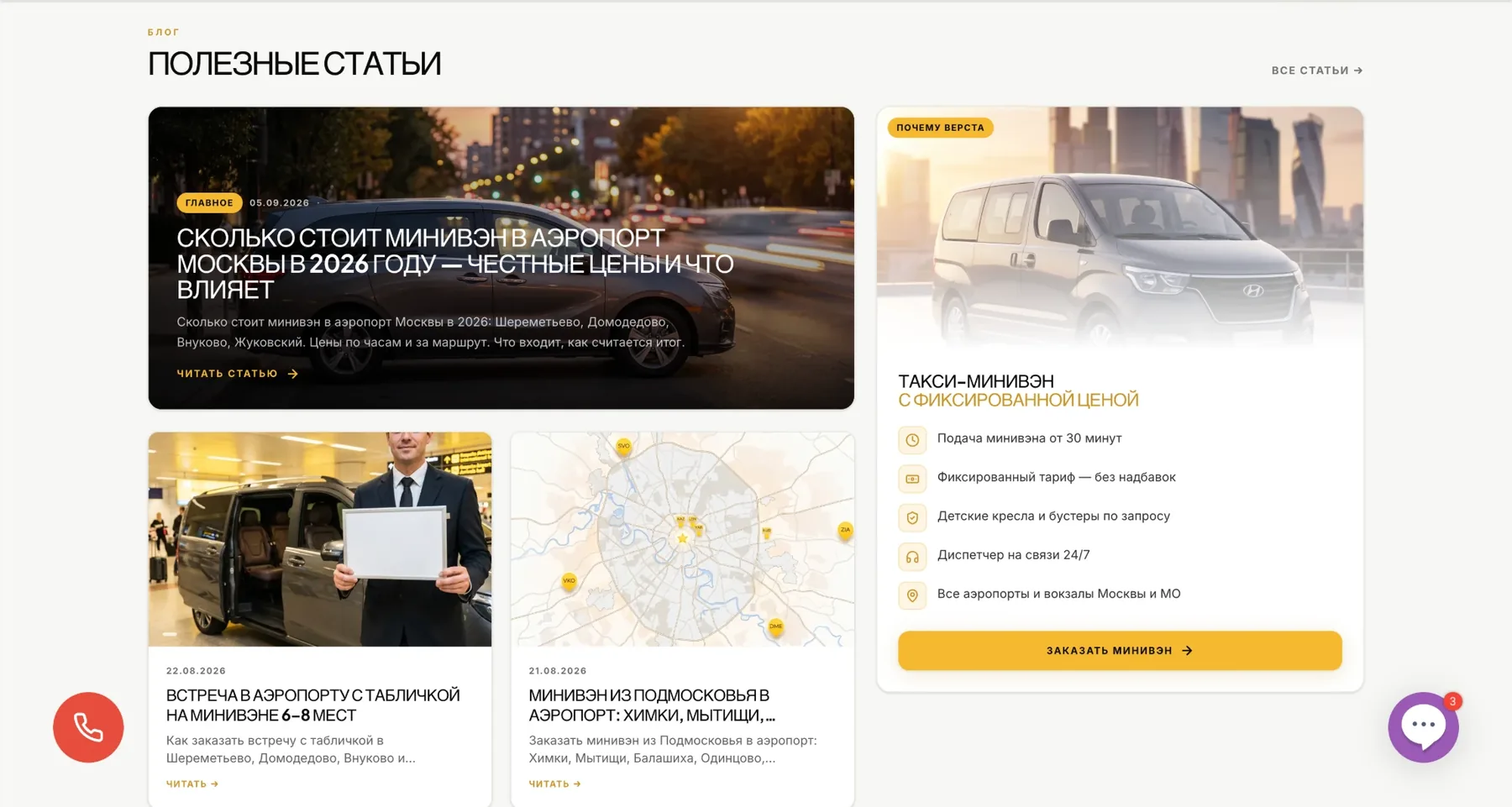Click 'ЧИТАТЬ' under the Подмосковье article
Image resolution: width=1512 pixels, height=807 pixels.
pyautogui.click(x=554, y=784)
